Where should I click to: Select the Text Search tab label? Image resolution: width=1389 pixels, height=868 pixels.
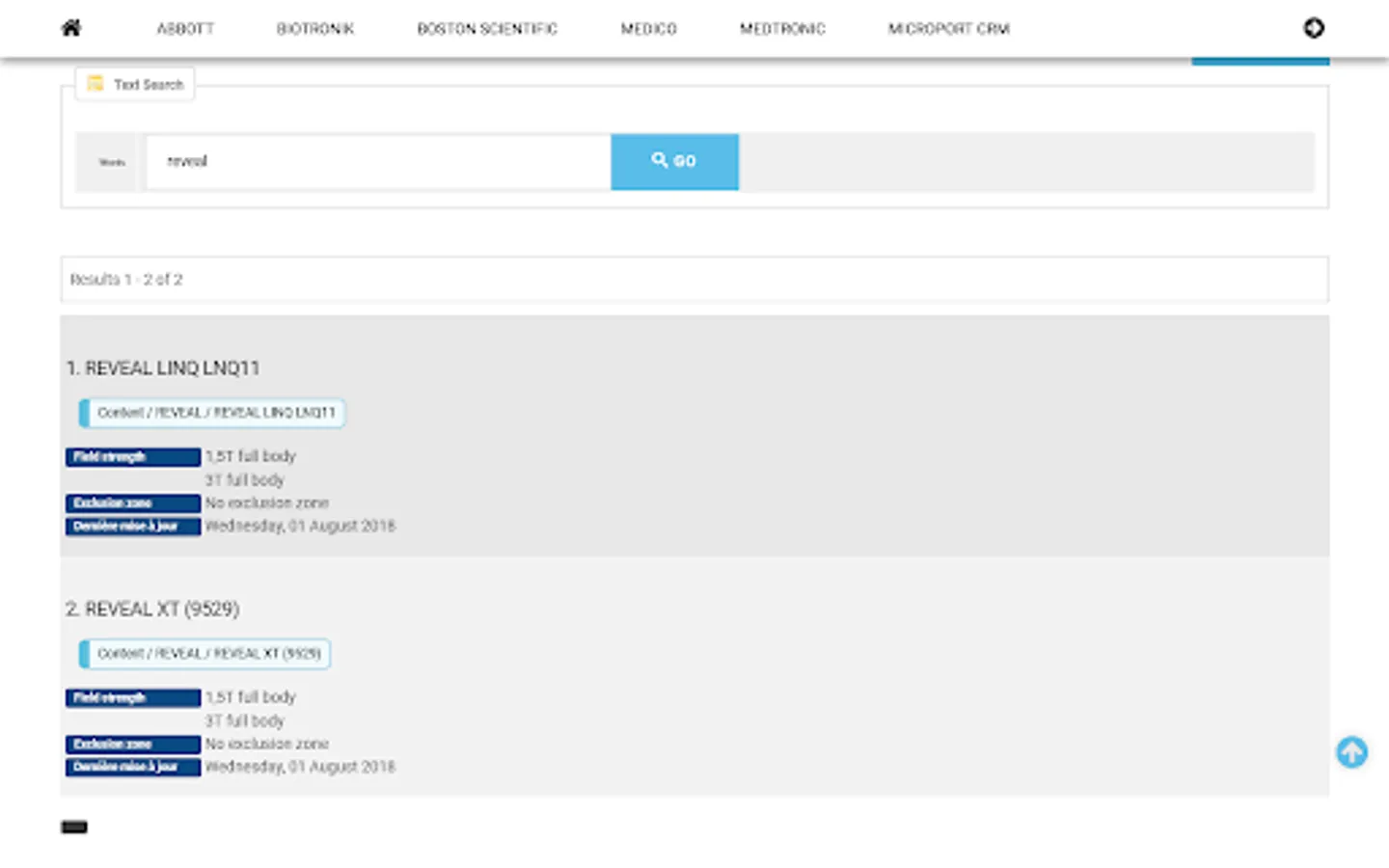tap(135, 85)
